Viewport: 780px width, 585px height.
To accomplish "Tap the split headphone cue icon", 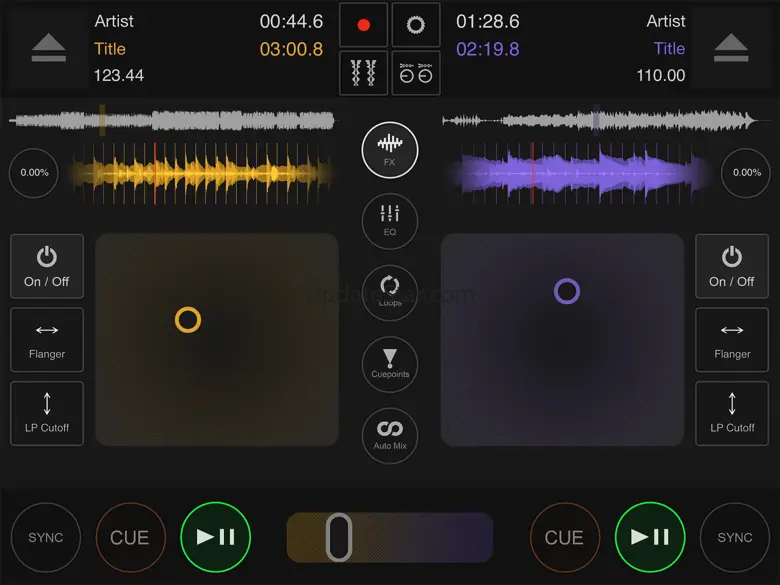I will tap(415, 74).
